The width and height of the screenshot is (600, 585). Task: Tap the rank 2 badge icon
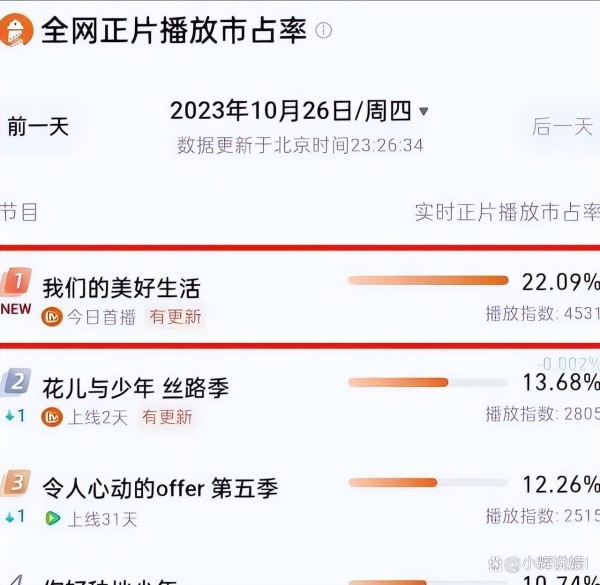pos(16,382)
